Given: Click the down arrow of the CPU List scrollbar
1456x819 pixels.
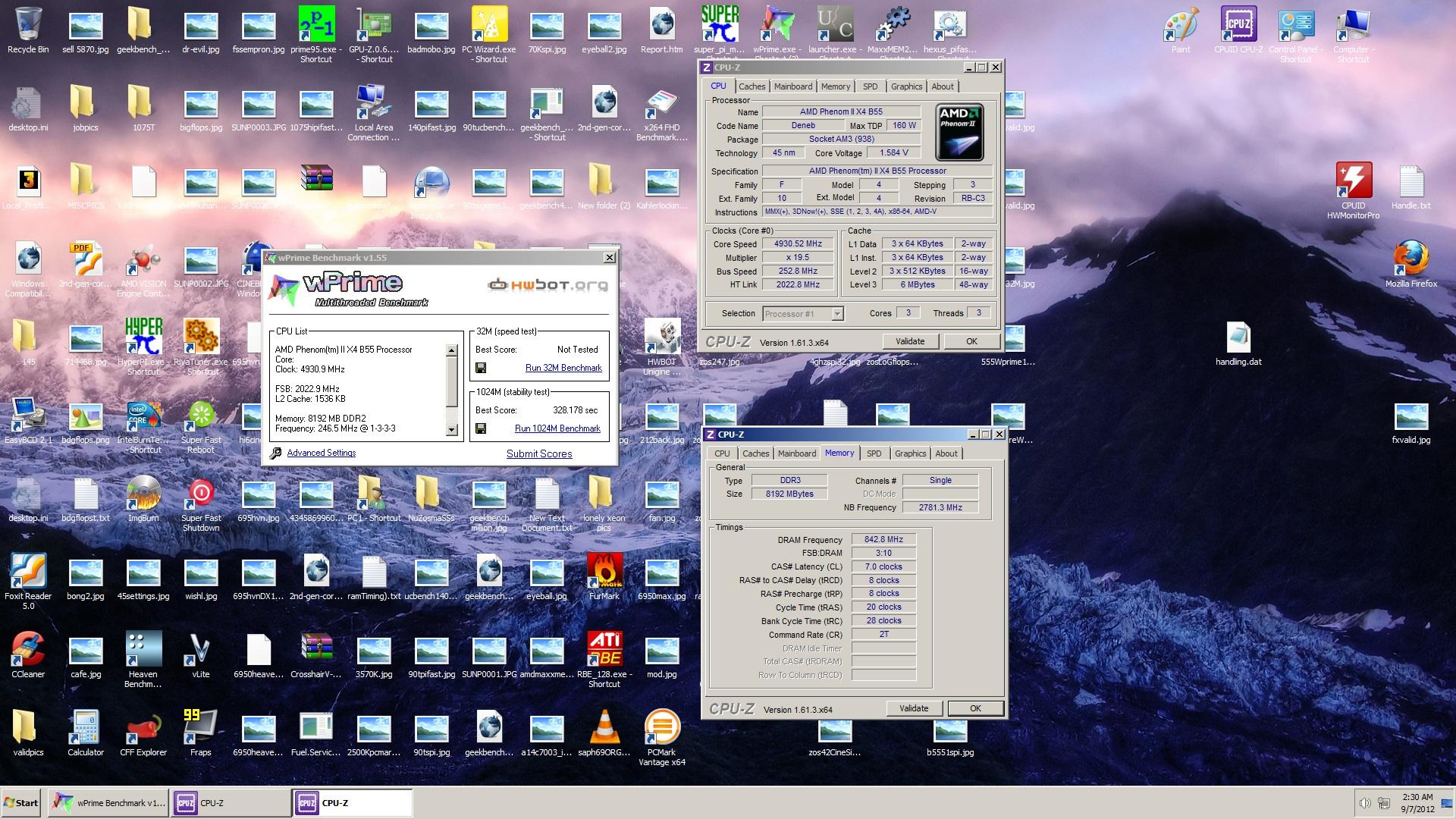Looking at the screenshot, I should [x=452, y=430].
